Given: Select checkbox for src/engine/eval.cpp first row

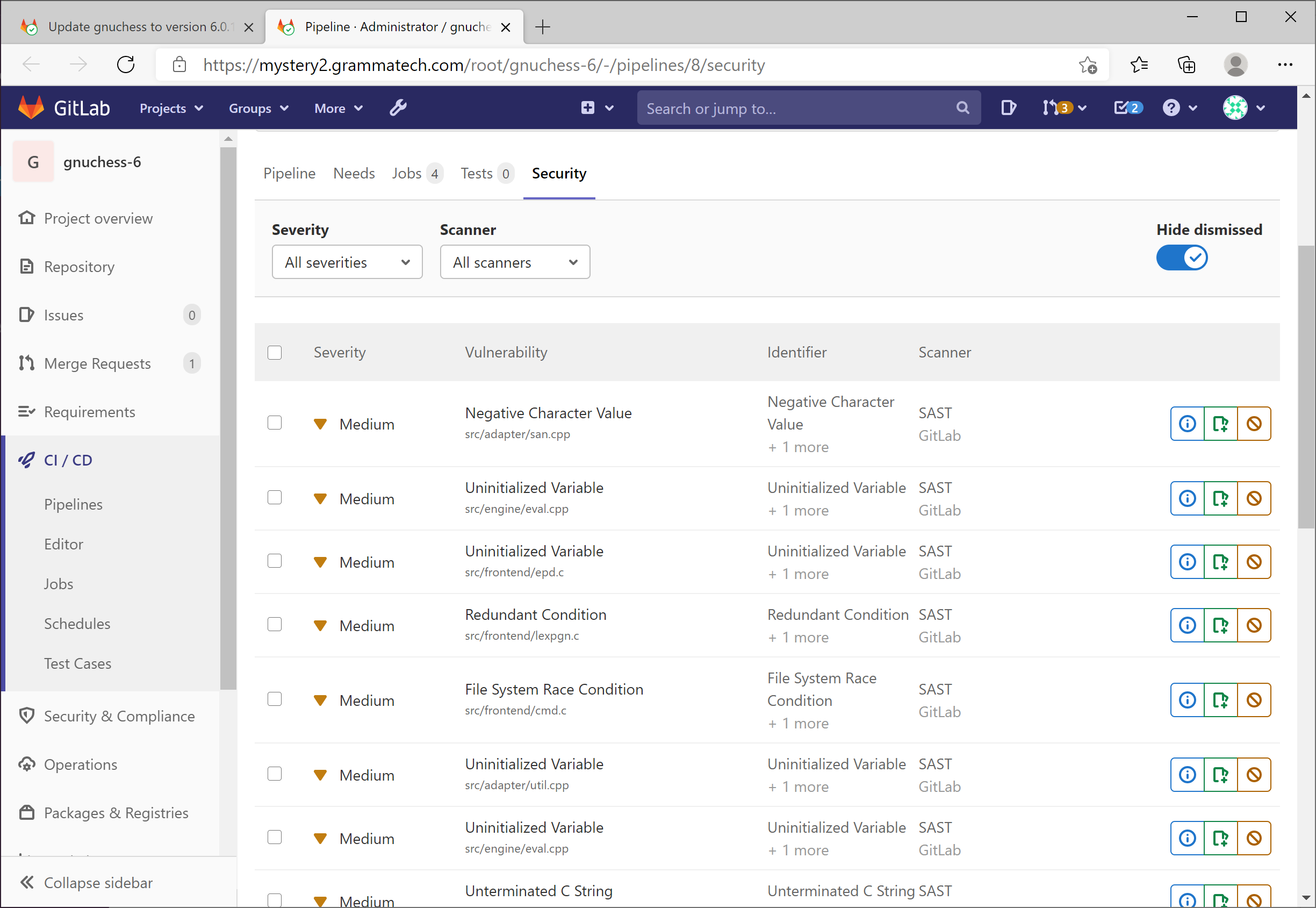Looking at the screenshot, I should point(275,497).
